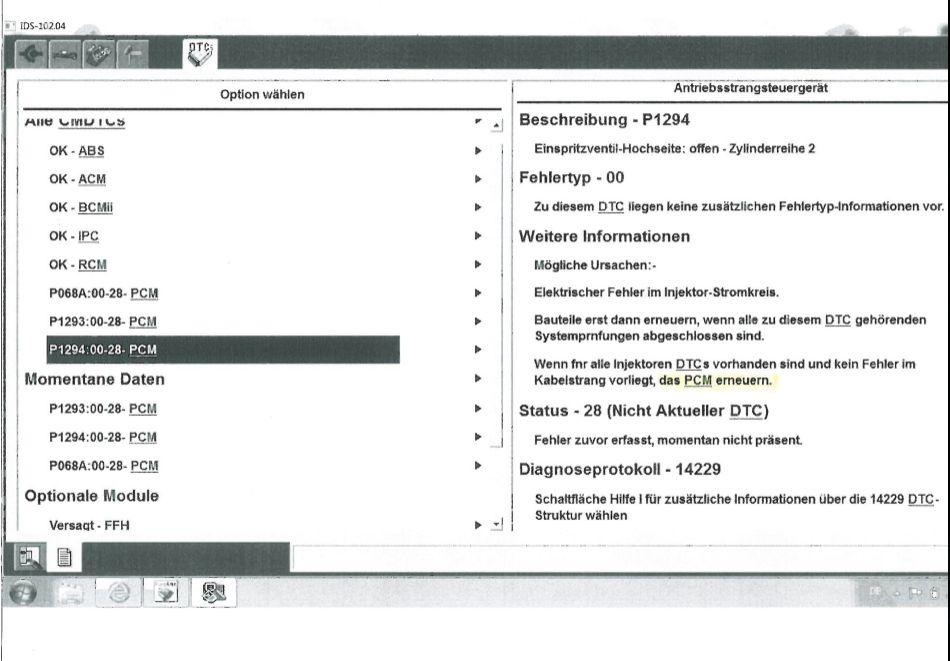950x661 pixels.
Task: Select the OK - RCM list entry
Action: click(78, 265)
